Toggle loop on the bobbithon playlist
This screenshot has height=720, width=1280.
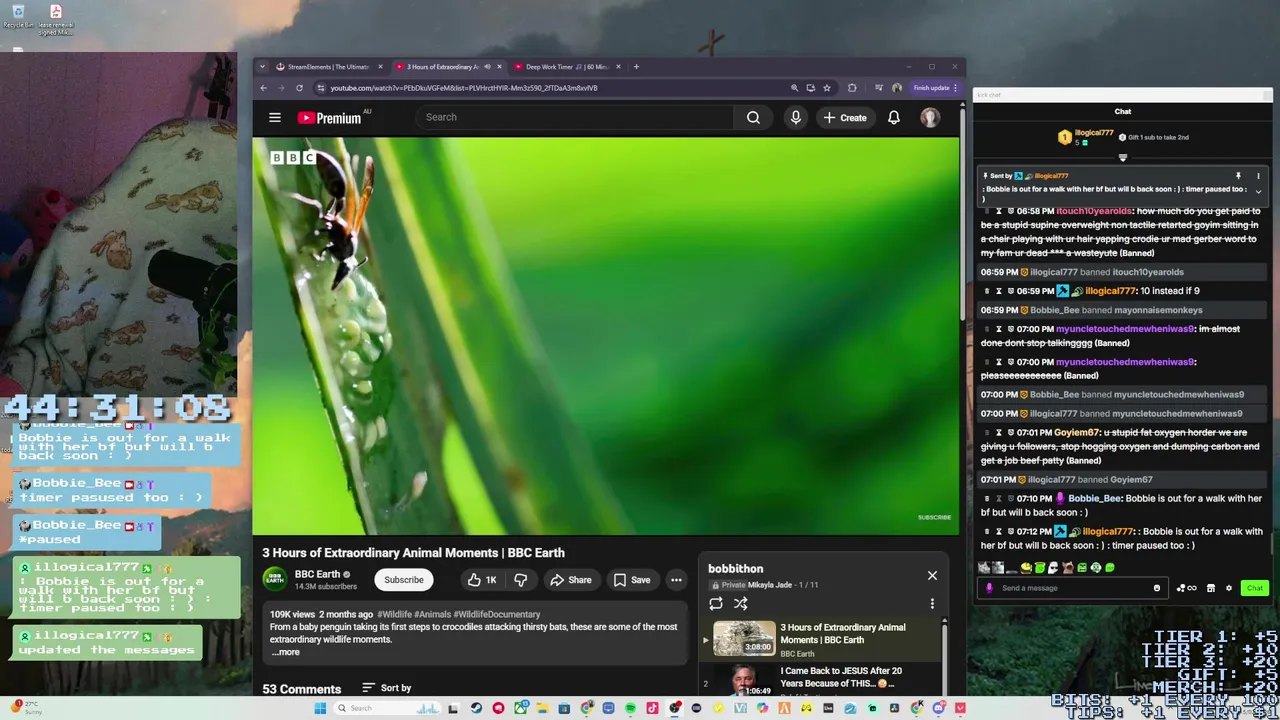tap(716, 603)
